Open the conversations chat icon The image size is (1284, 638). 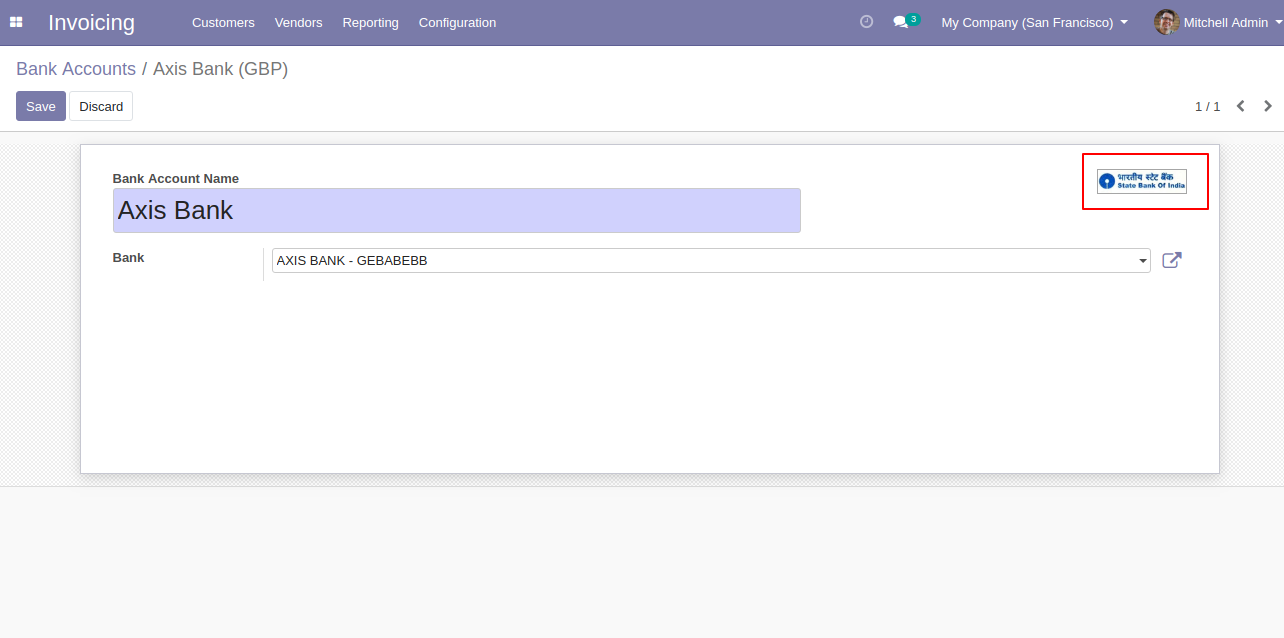(900, 22)
